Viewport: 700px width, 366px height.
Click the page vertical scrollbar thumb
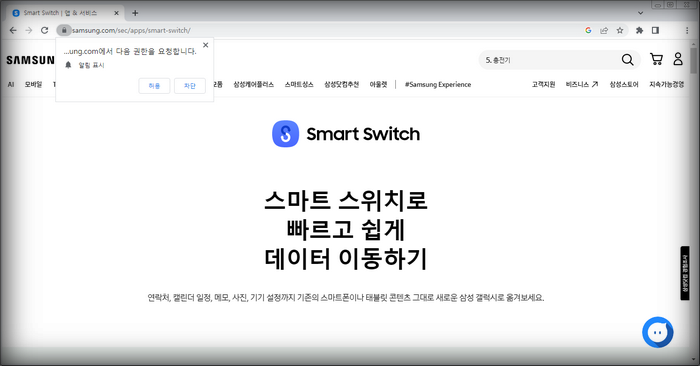(693, 61)
